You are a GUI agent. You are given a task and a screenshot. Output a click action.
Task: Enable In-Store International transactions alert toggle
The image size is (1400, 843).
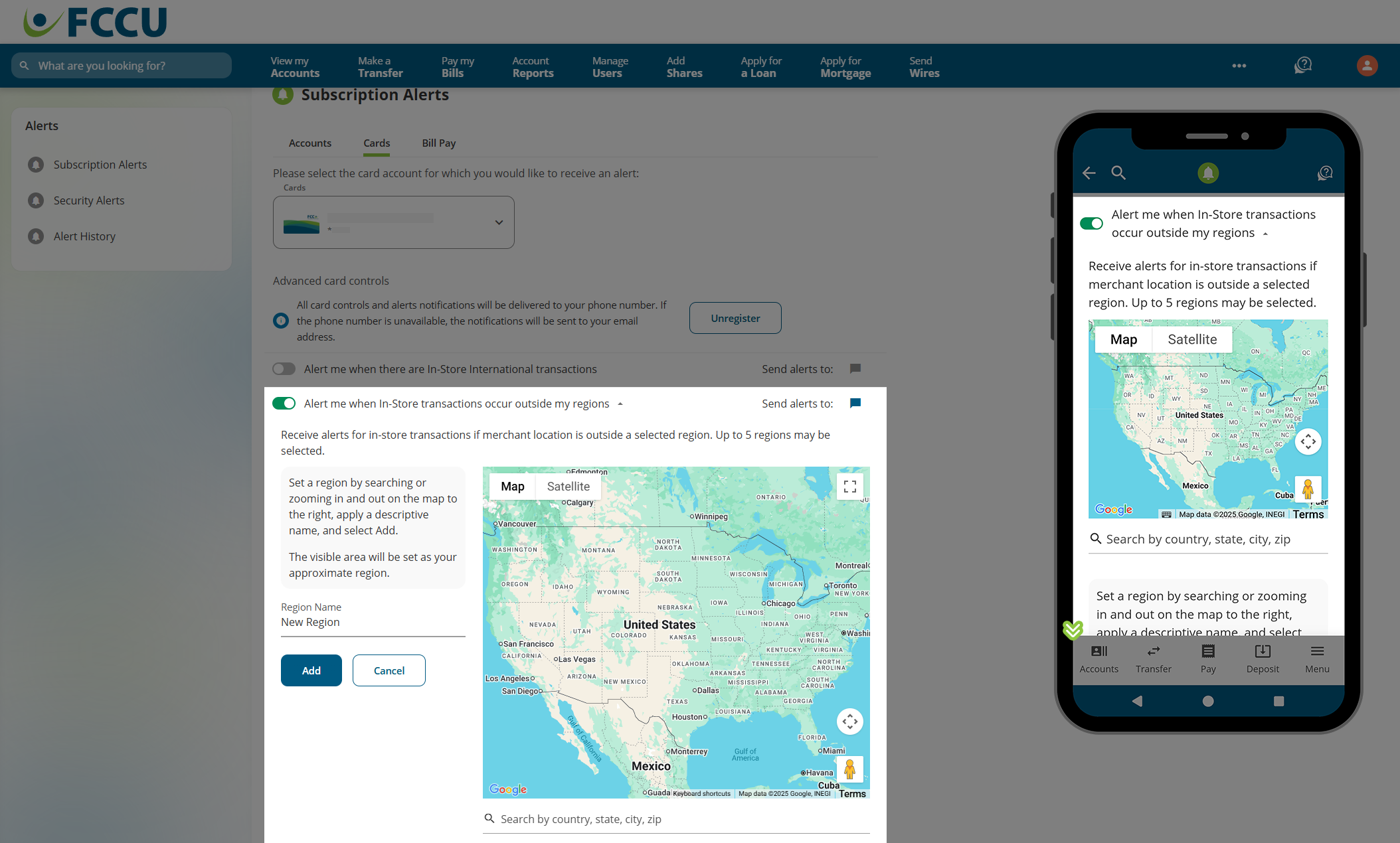pos(284,369)
